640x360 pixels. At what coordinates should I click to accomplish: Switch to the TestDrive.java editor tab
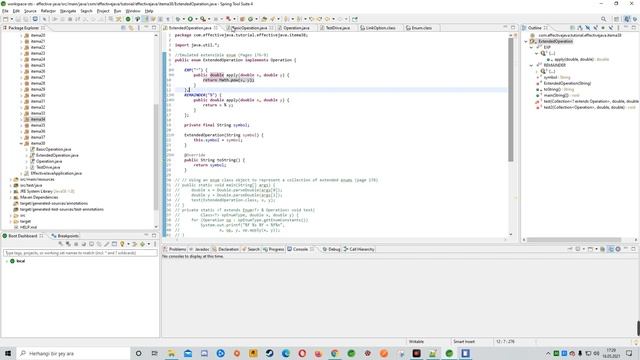tap(337, 28)
